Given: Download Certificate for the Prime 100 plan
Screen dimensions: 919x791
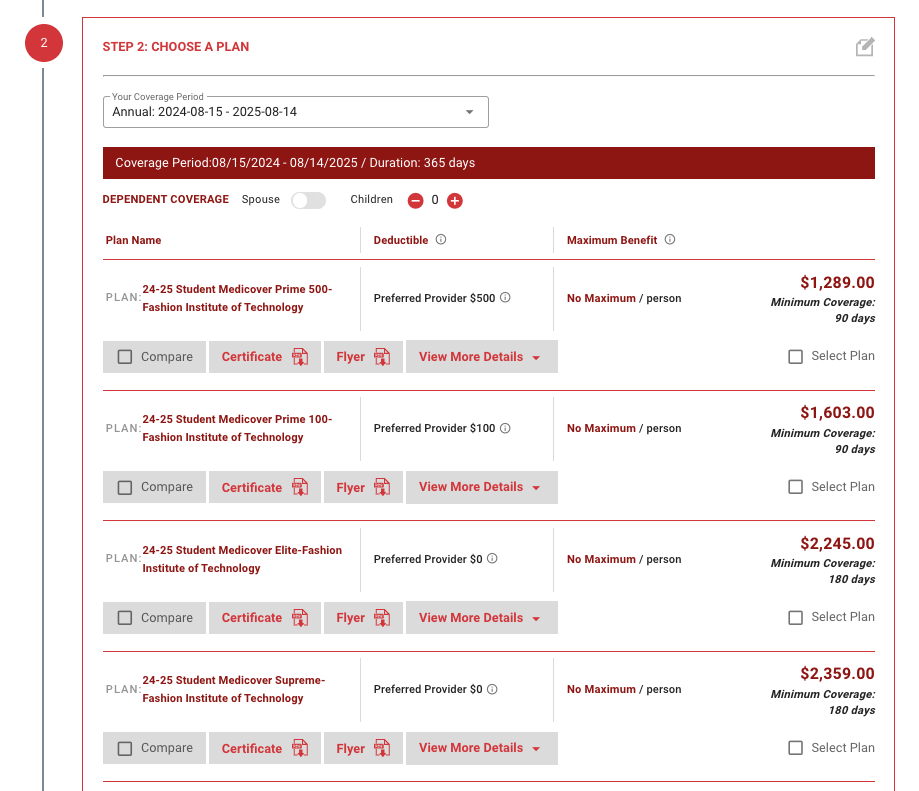Looking at the screenshot, I should coord(265,487).
